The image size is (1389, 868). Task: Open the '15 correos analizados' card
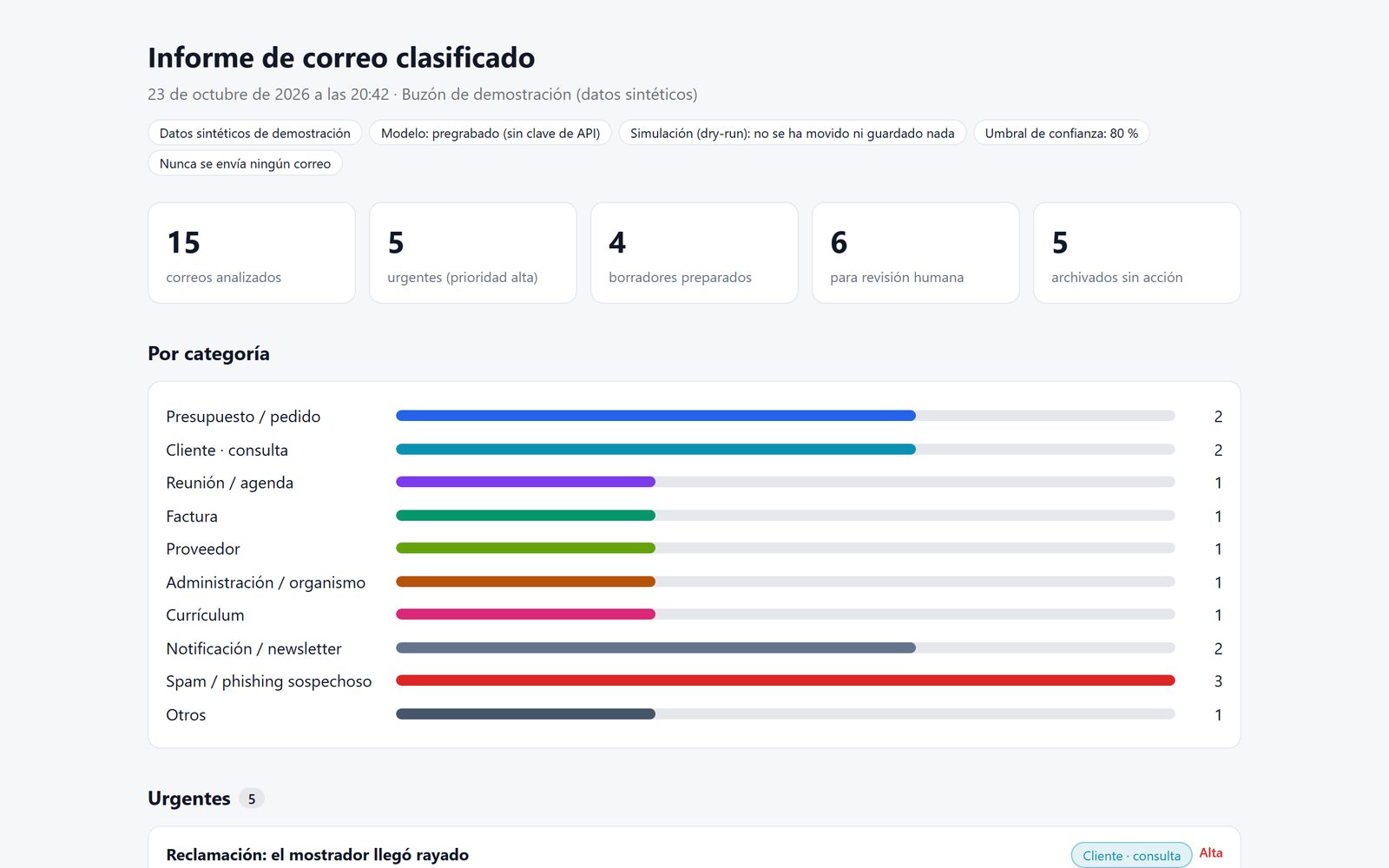252,253
